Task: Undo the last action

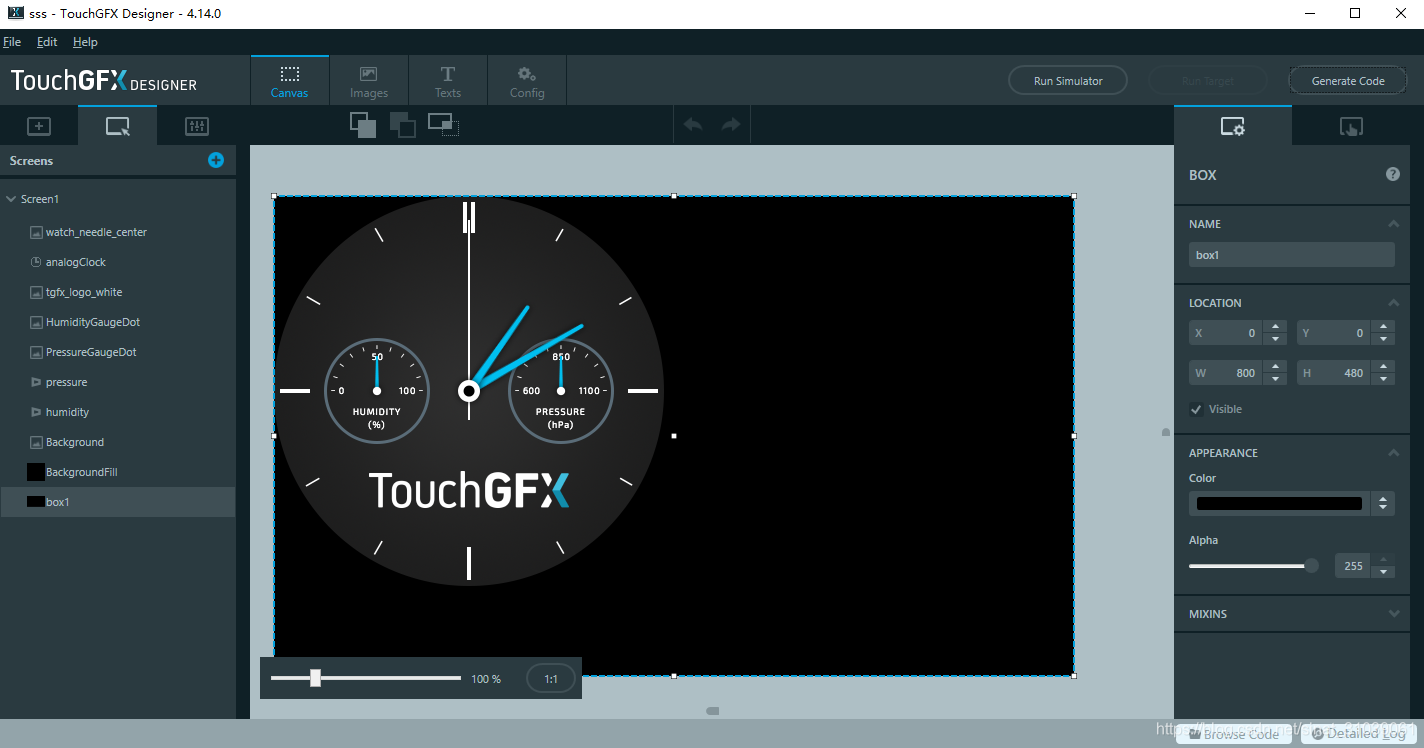Action: tap(692, 125)
